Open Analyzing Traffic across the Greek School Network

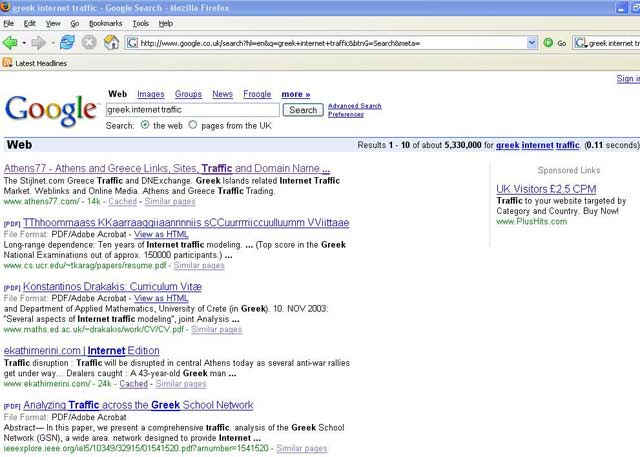pos(138,405)
